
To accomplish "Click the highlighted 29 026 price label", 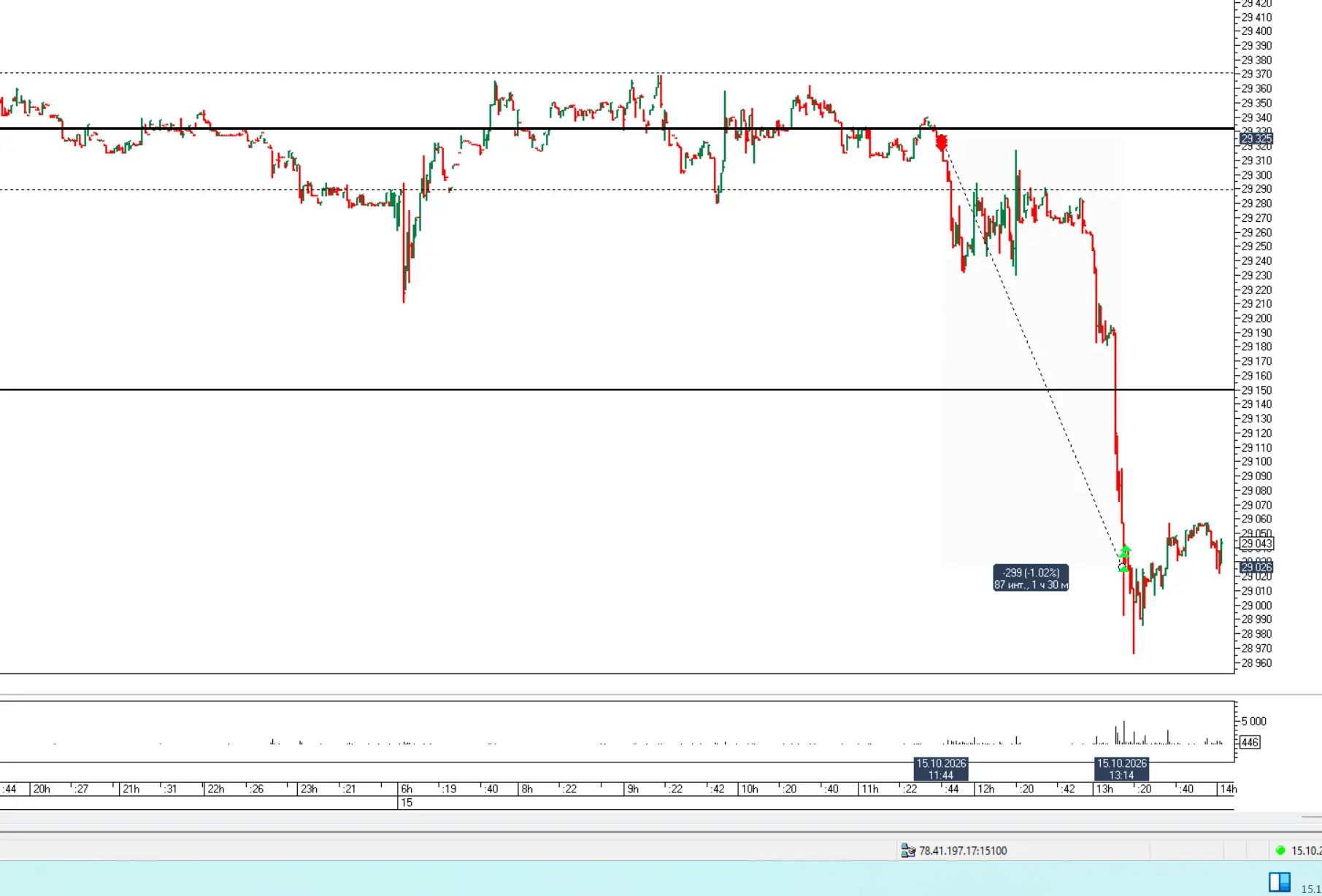I will [x=1256, y=567].
